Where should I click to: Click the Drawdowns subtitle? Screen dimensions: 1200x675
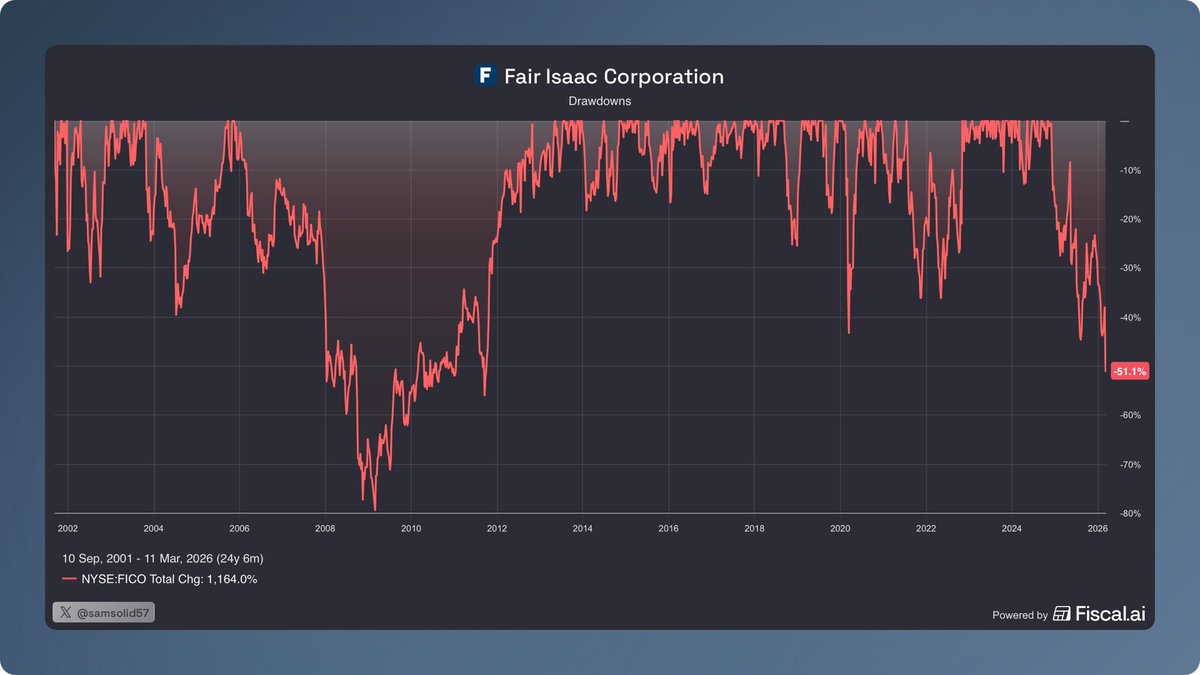click(600, 101)
